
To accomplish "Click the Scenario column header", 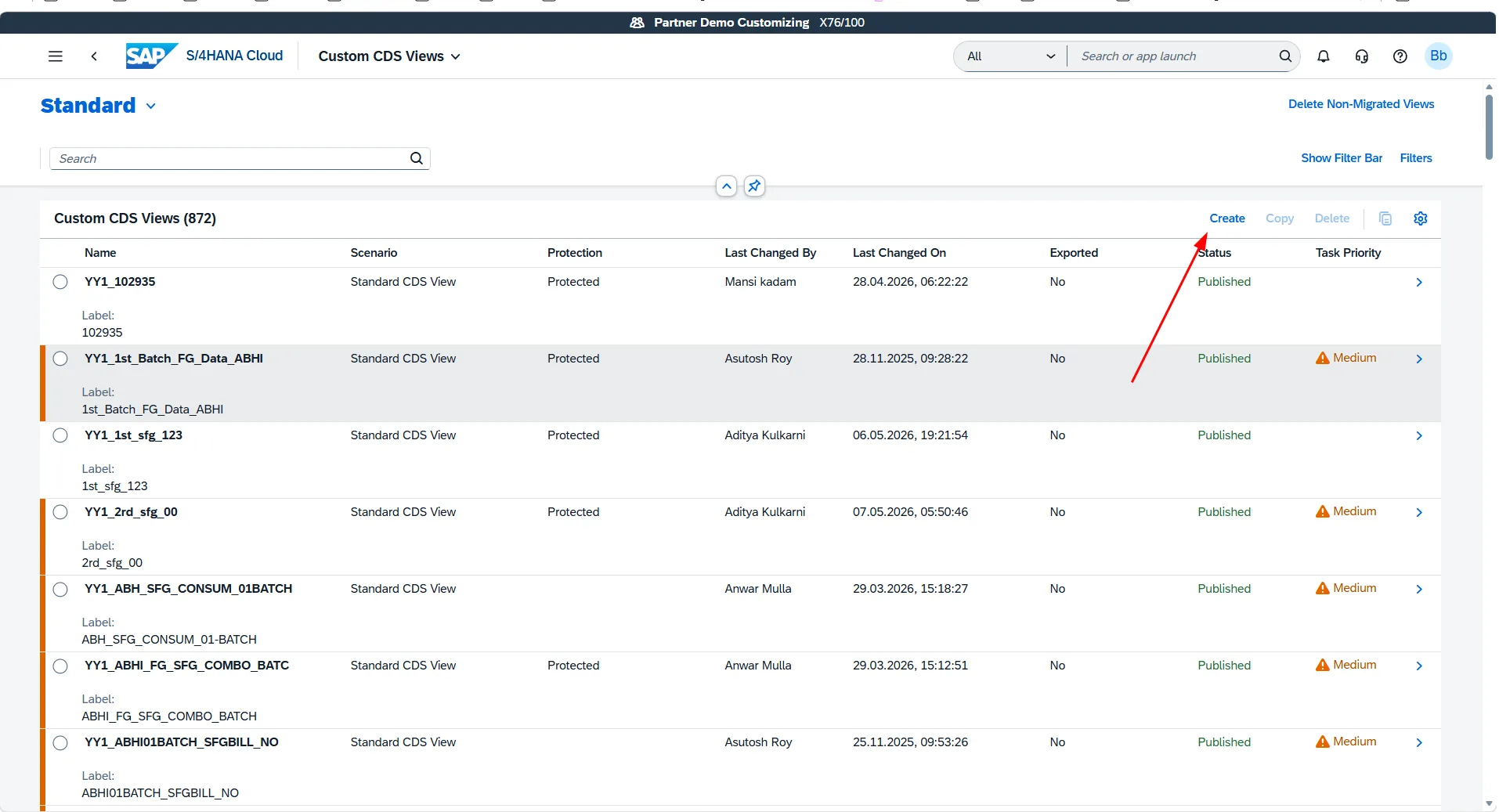I will (374, 253).
